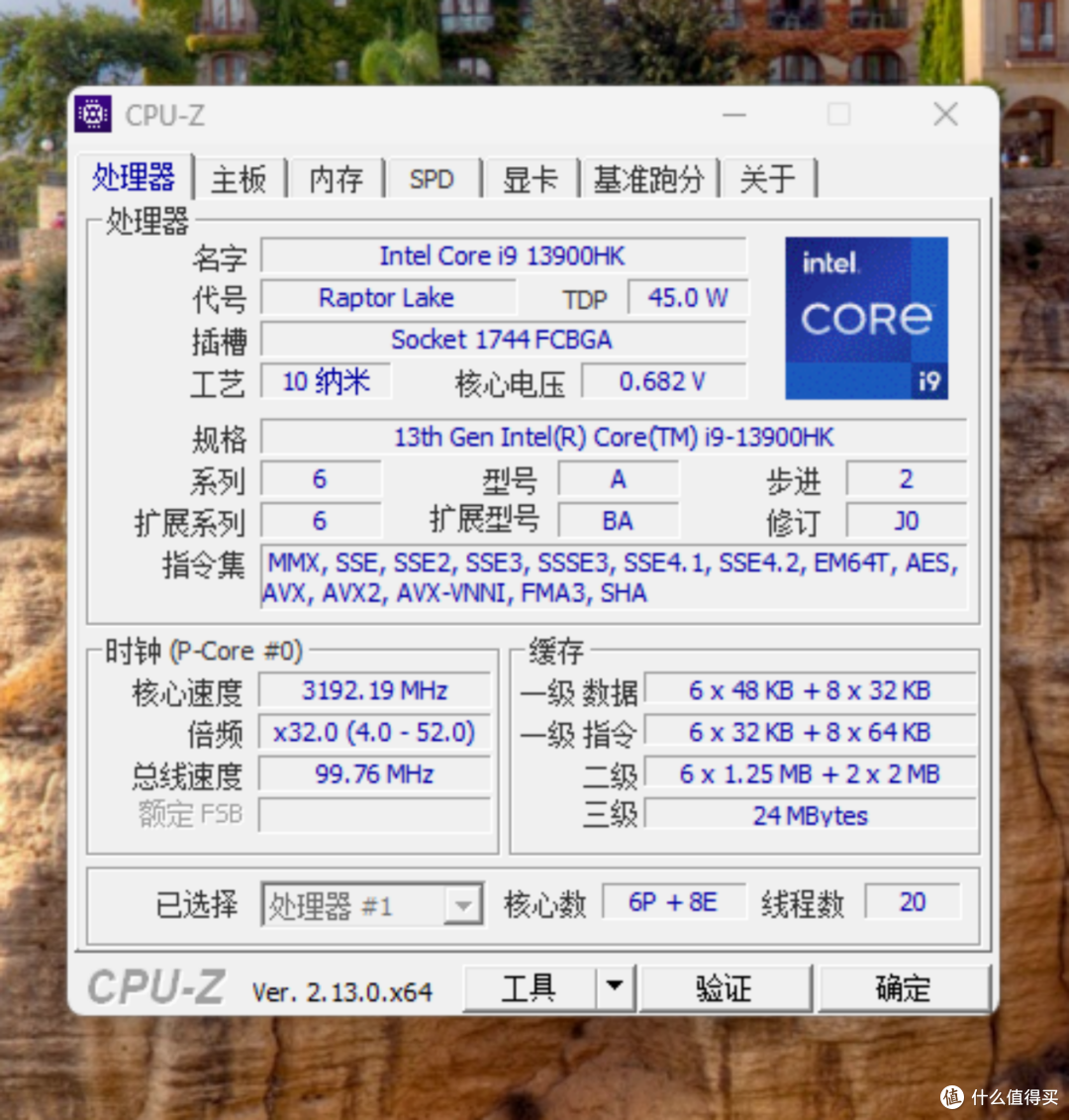The height and width of the screenshot is (1120, 1069).
Task: Click the Intel Core i9 logo badge
Action: pyautogui.click(x=866, y=318)
